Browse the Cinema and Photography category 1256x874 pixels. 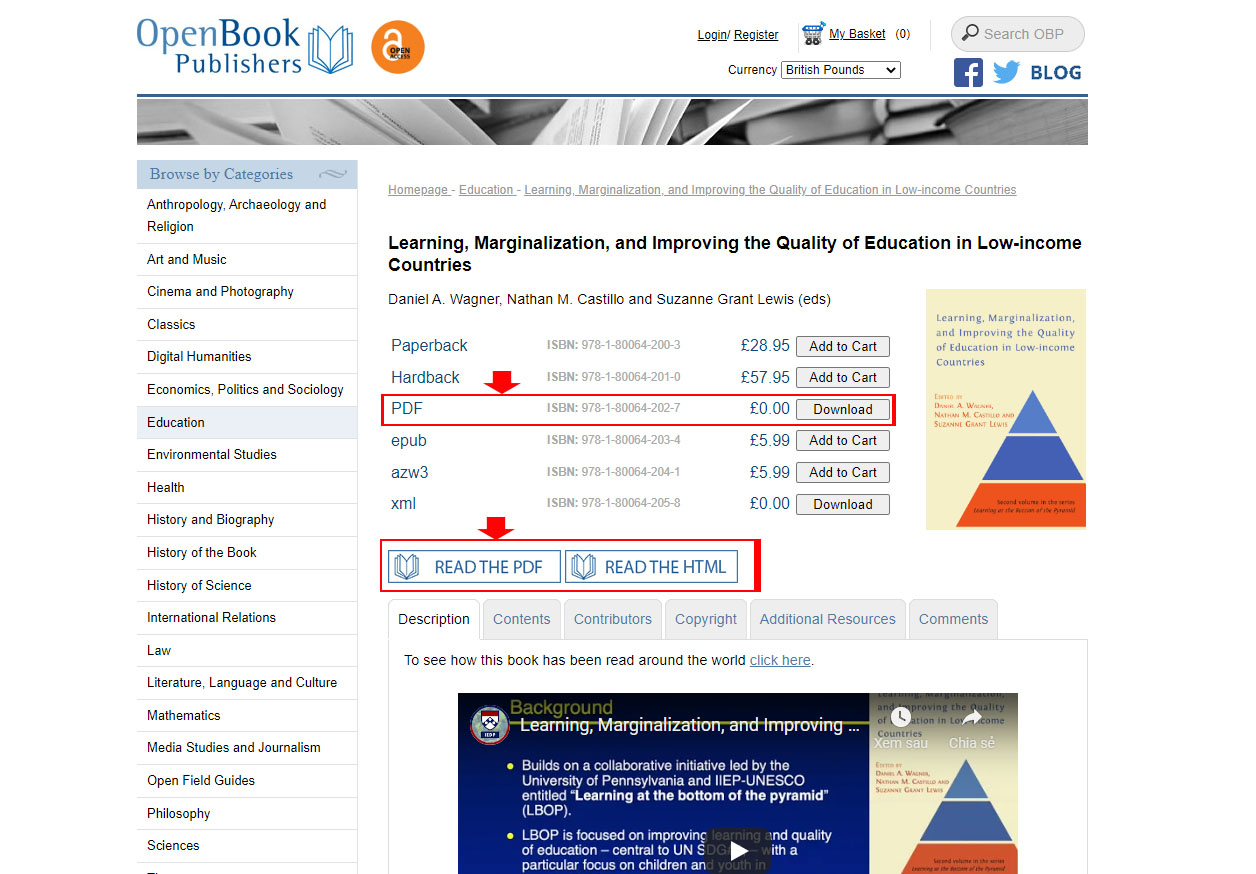coord(247,292)
